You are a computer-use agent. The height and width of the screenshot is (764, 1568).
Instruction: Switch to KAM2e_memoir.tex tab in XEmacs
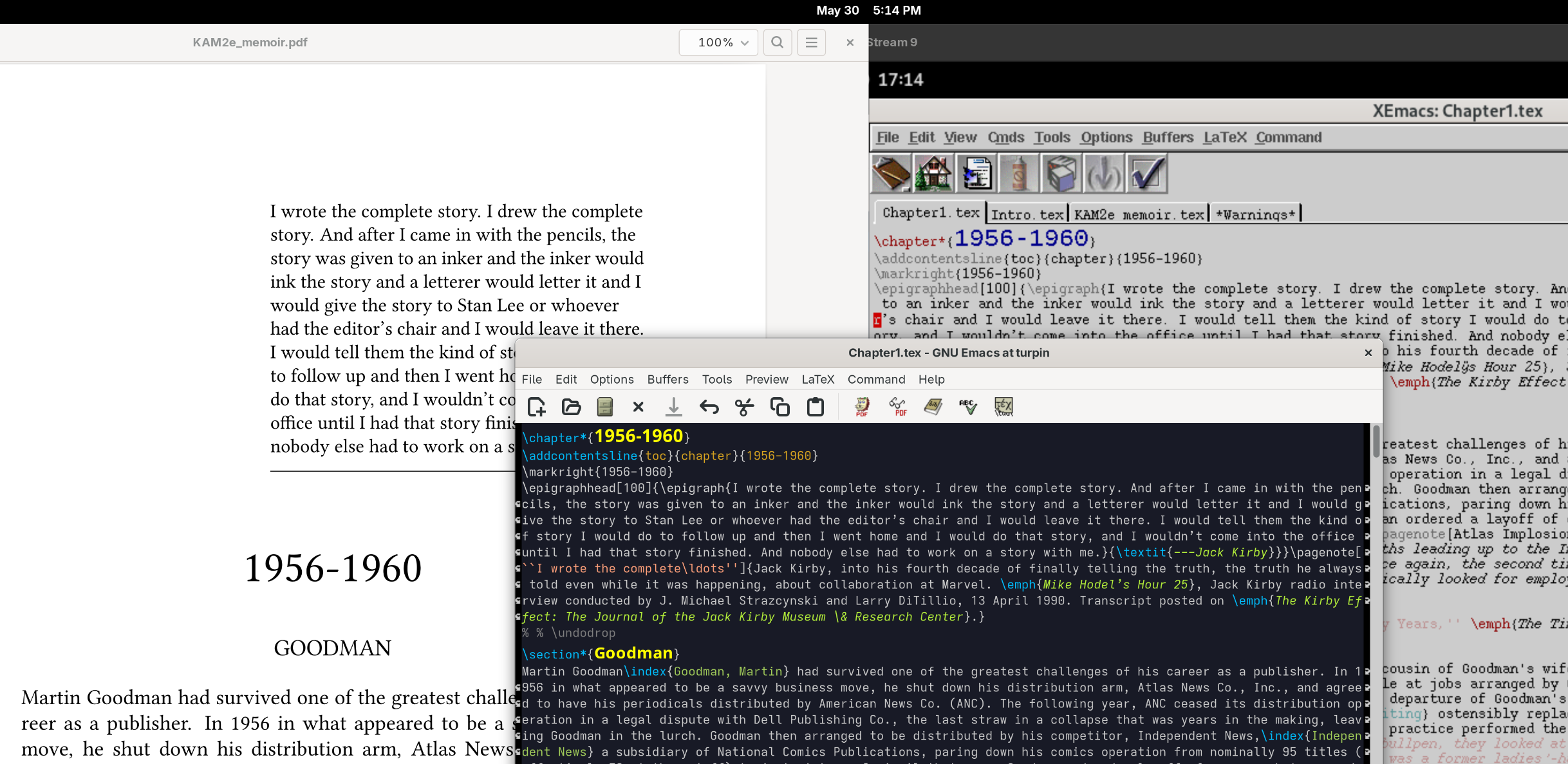point(1139,214)
